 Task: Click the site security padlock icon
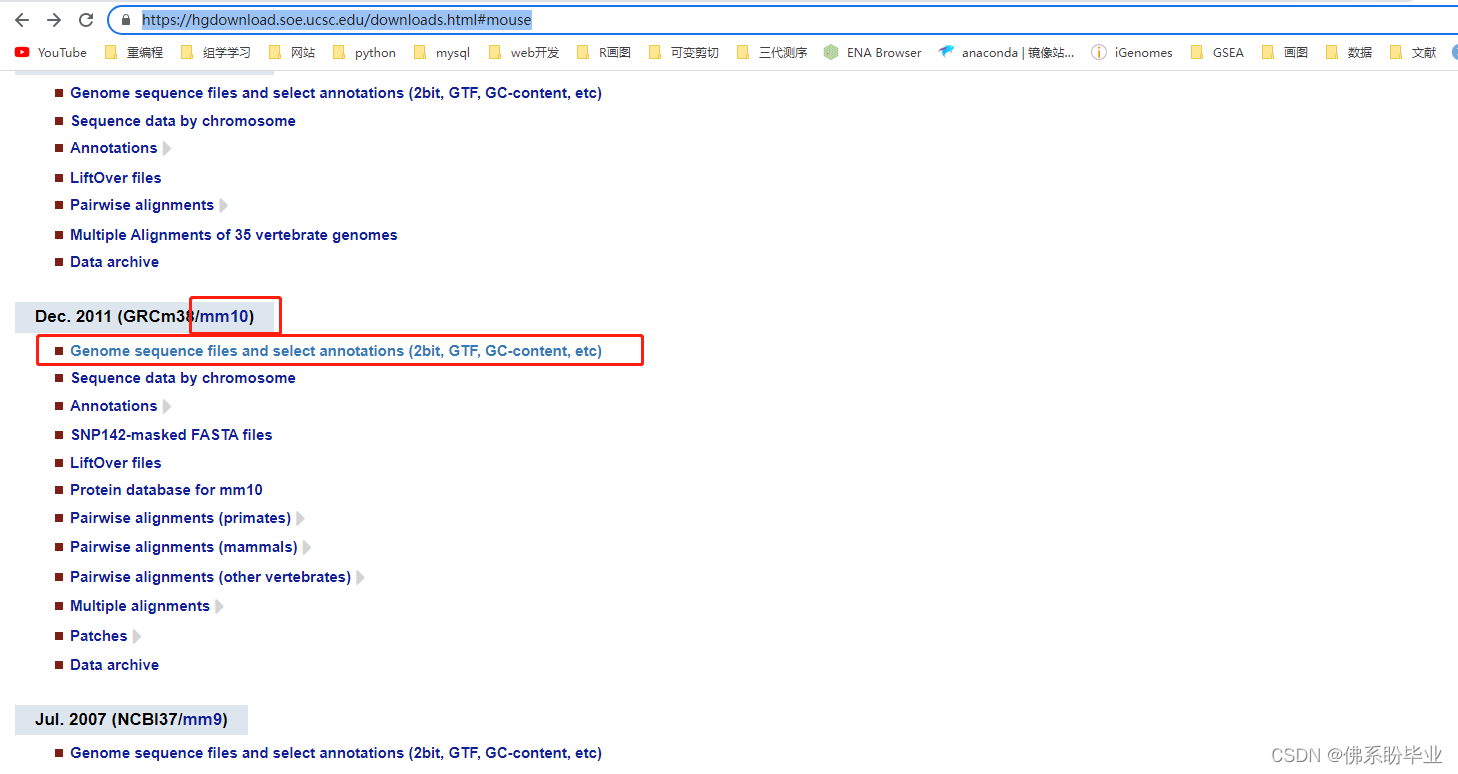pos(126,19)
